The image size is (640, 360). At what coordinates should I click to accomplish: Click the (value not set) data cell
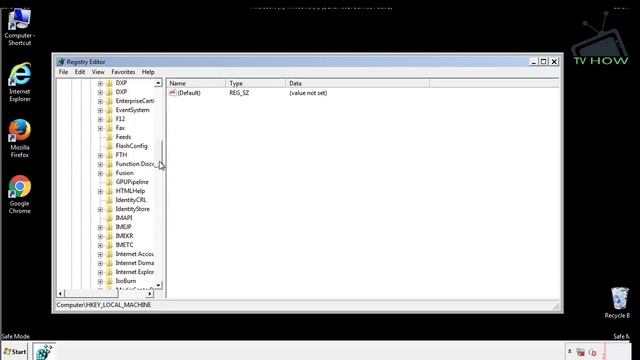[308, 93]
